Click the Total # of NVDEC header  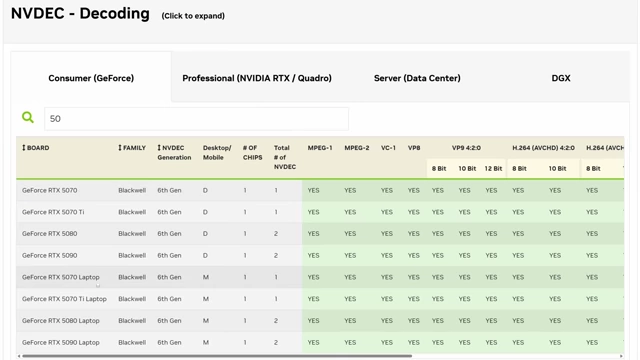(x=284, y=157)
